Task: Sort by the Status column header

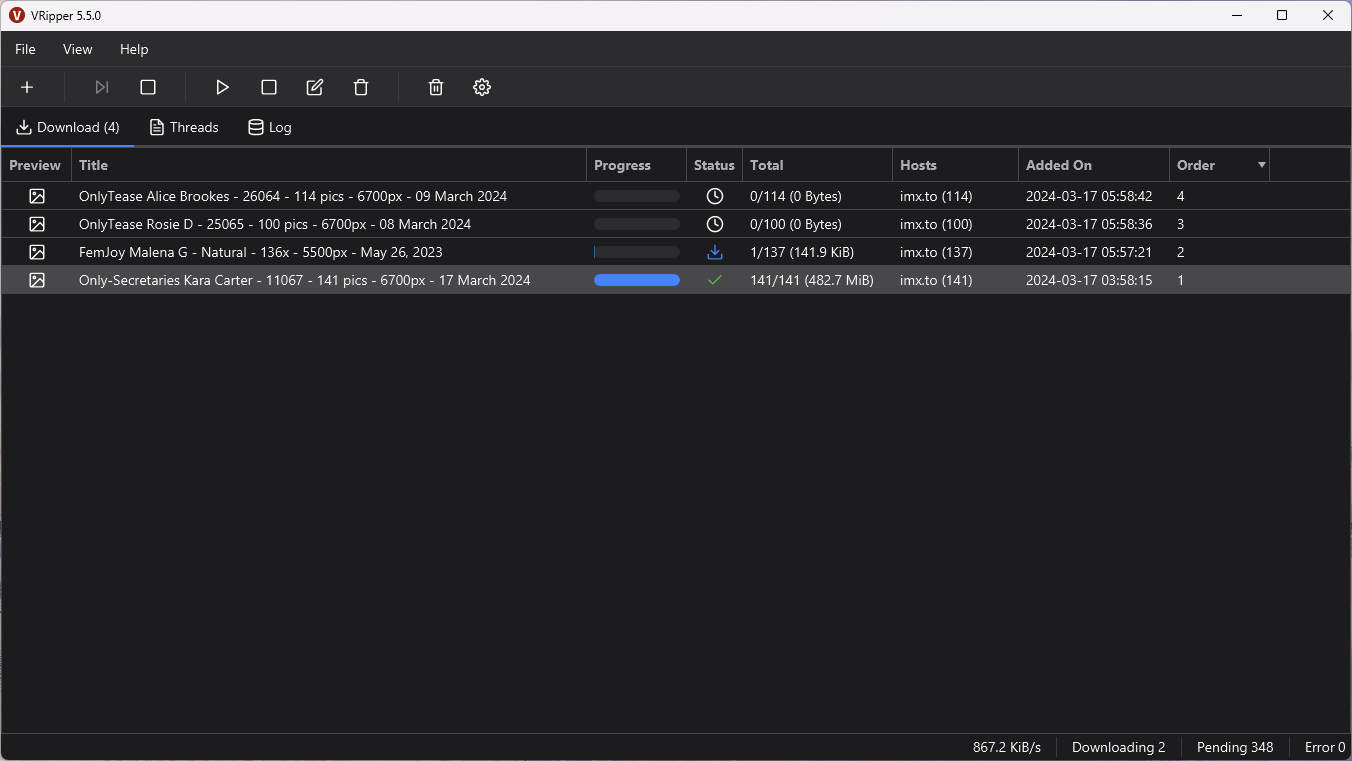Action: [x=714, y=165]
